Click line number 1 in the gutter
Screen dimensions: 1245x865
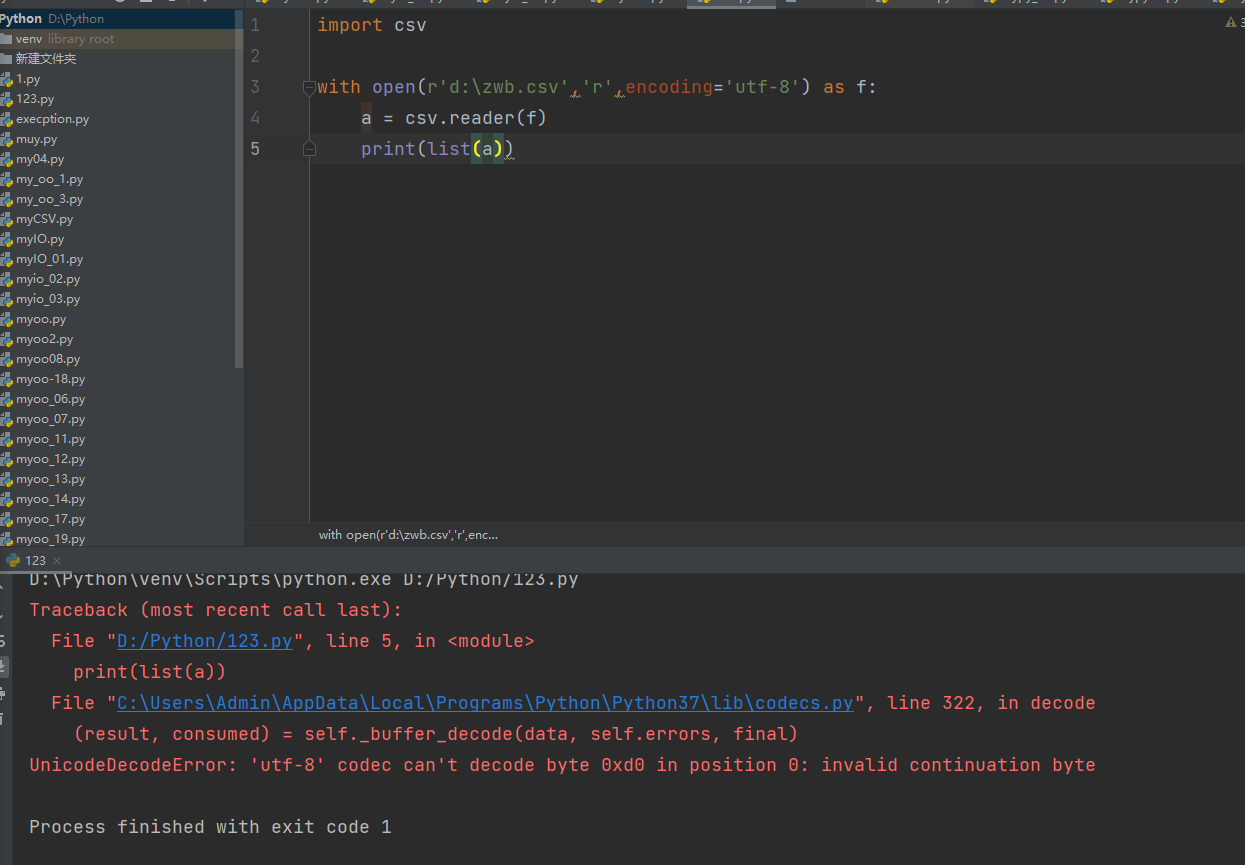click(x=255, y=25)
